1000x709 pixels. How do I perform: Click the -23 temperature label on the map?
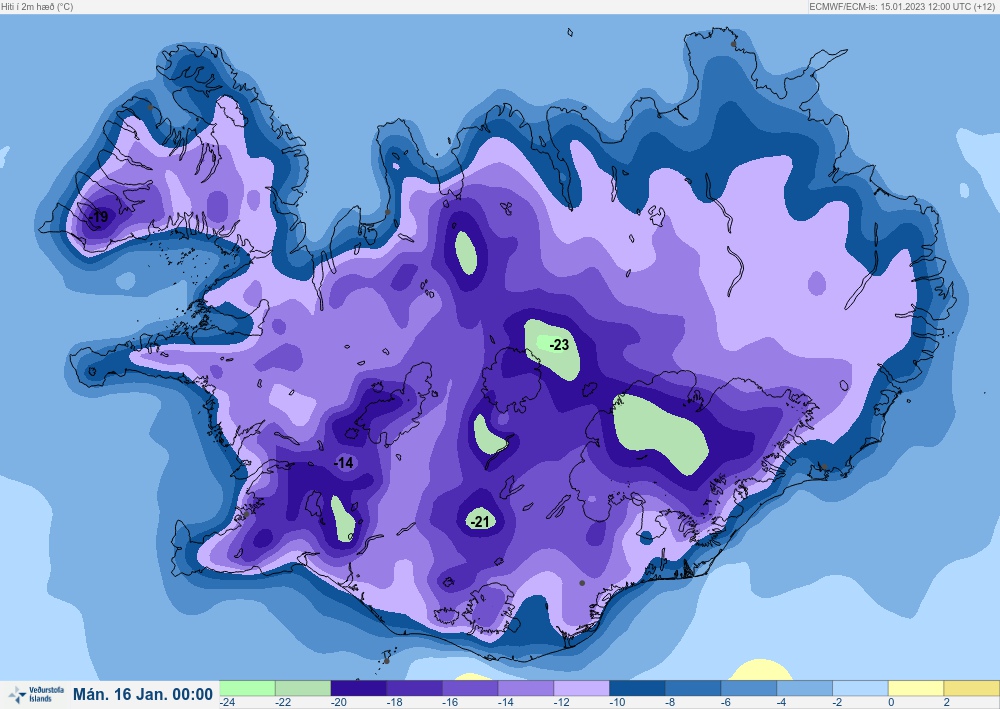click(x=559, y=345)
